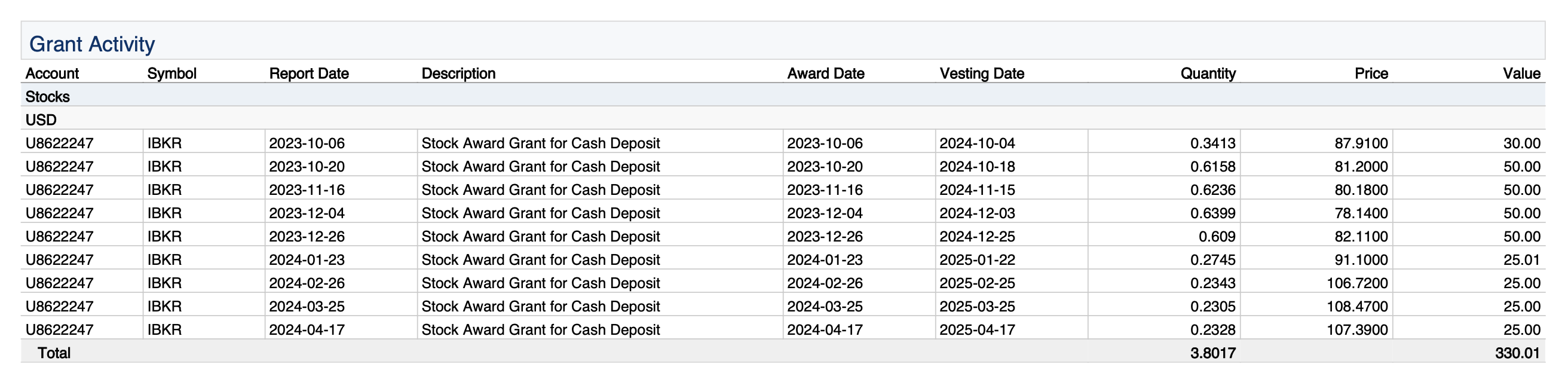Click report date 2023-11-16
The width and height of the screenshot is (1568, 385).
click(x=307, y=190)
